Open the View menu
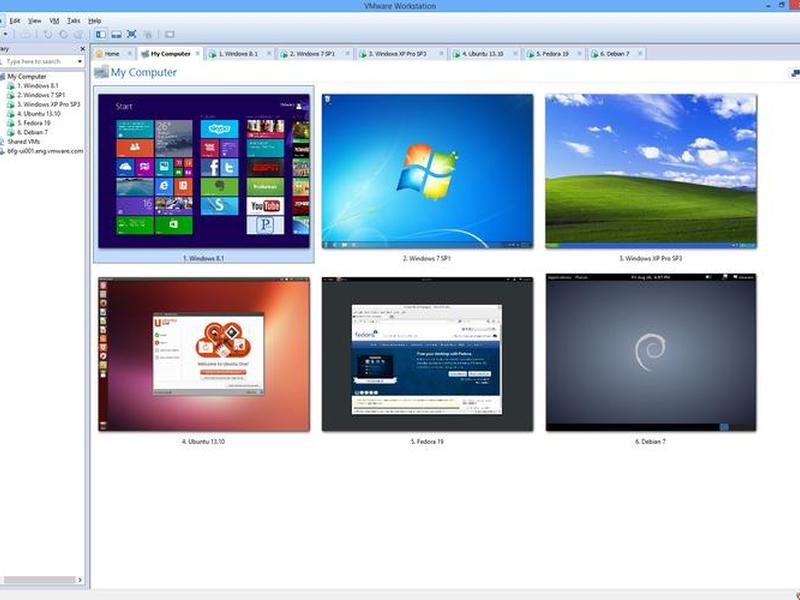 [34, 21]
